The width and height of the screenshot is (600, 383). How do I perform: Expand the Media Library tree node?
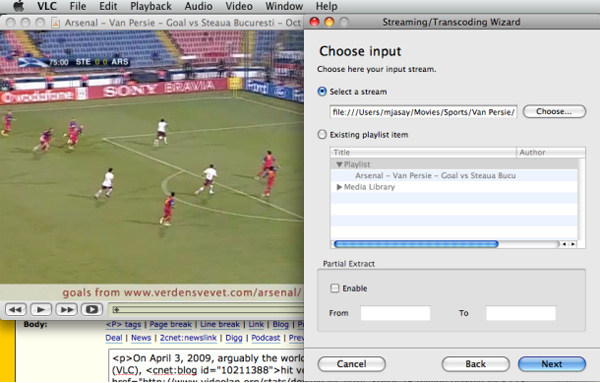339,187
